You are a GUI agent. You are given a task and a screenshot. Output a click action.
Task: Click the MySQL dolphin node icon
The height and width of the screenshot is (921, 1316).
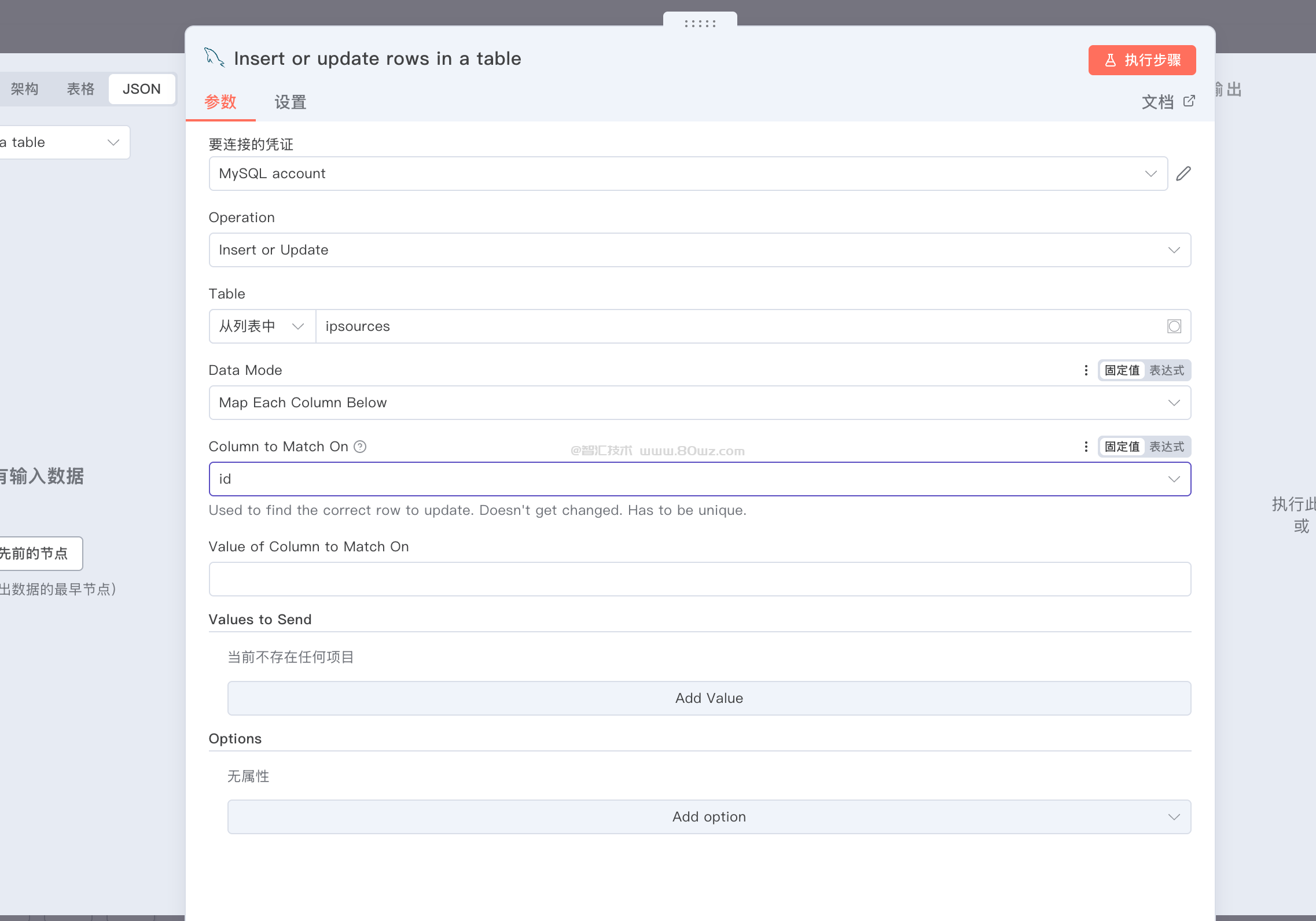coord(214,58)
